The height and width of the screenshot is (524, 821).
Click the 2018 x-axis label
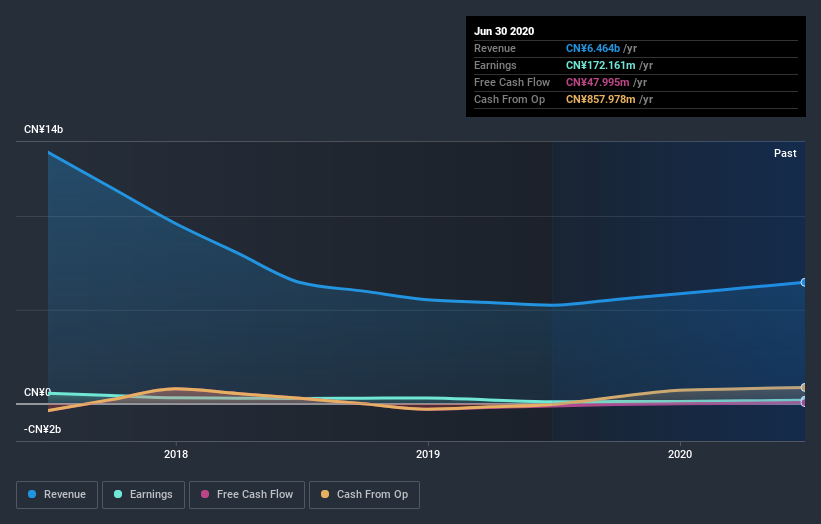176,454
